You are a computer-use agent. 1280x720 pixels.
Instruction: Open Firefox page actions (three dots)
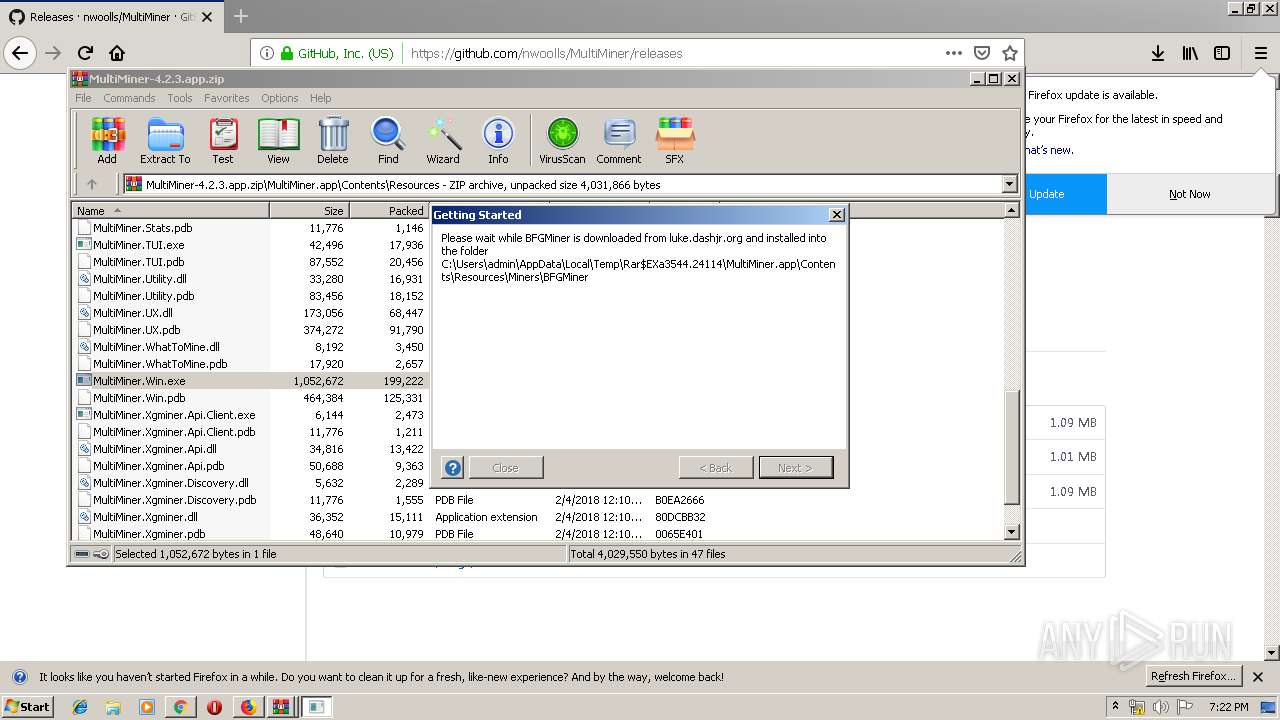pyautogui.click(x=953, y=53)
